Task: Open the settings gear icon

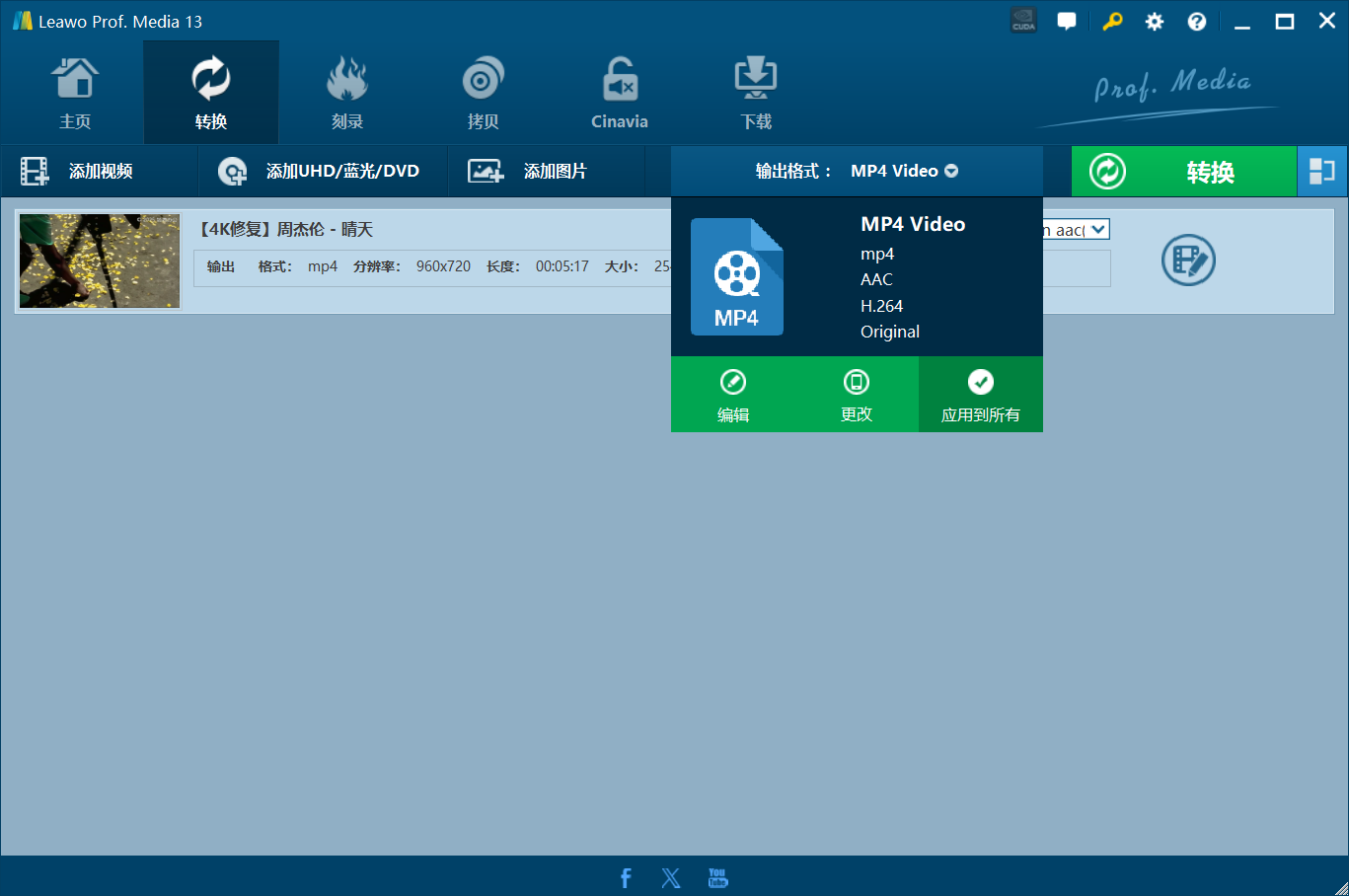Action: tap(1154, 22)
